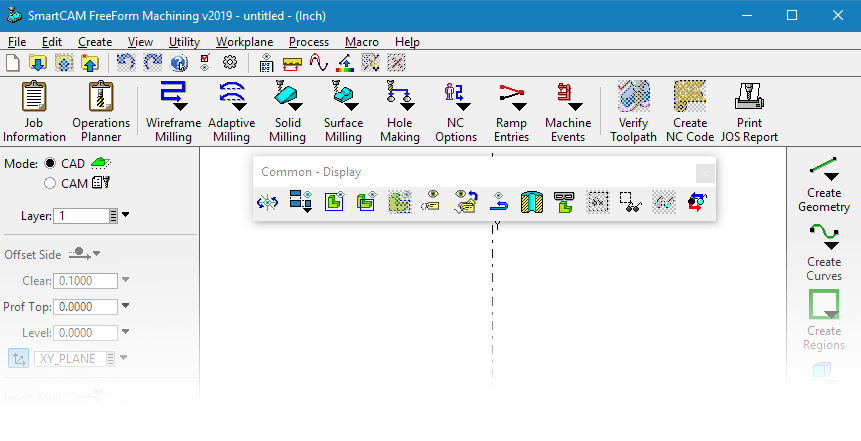Click the Save folder icon with up arrow
The height and width of the screenshot is (441, 861).
tap(90, 63)
